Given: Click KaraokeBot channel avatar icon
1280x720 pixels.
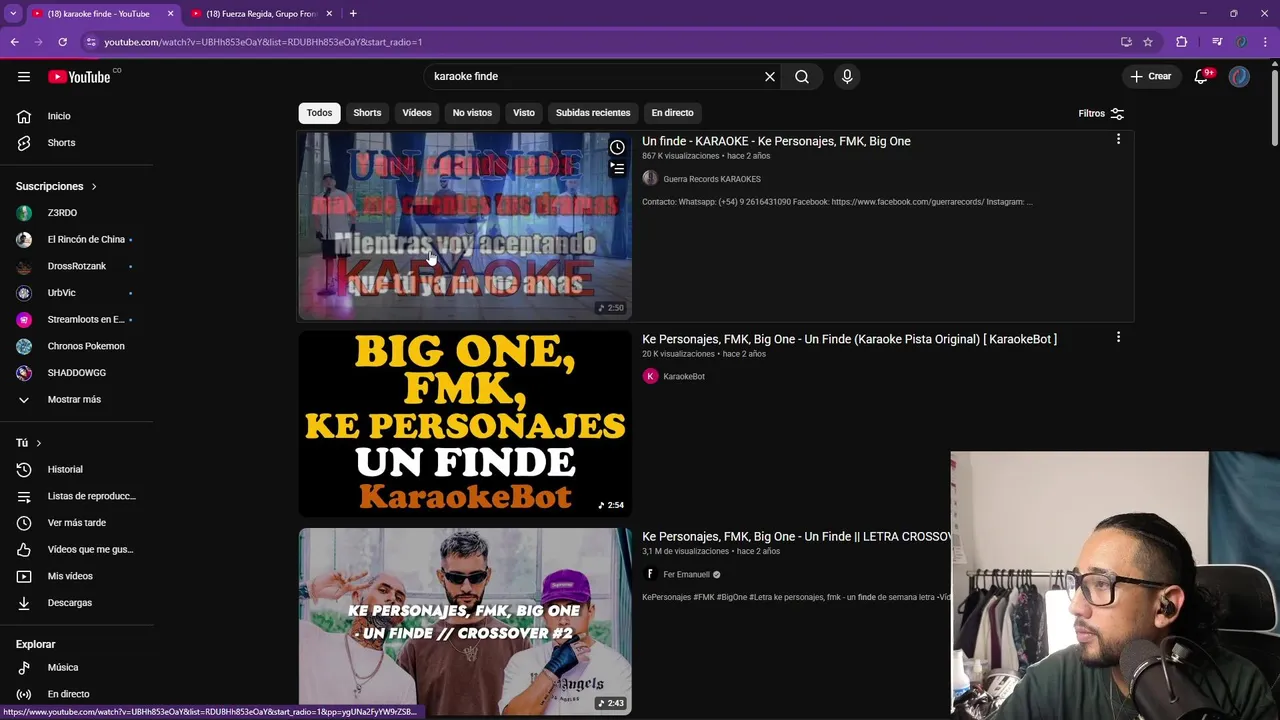Looking at the screenshot, I should (650, 376).
